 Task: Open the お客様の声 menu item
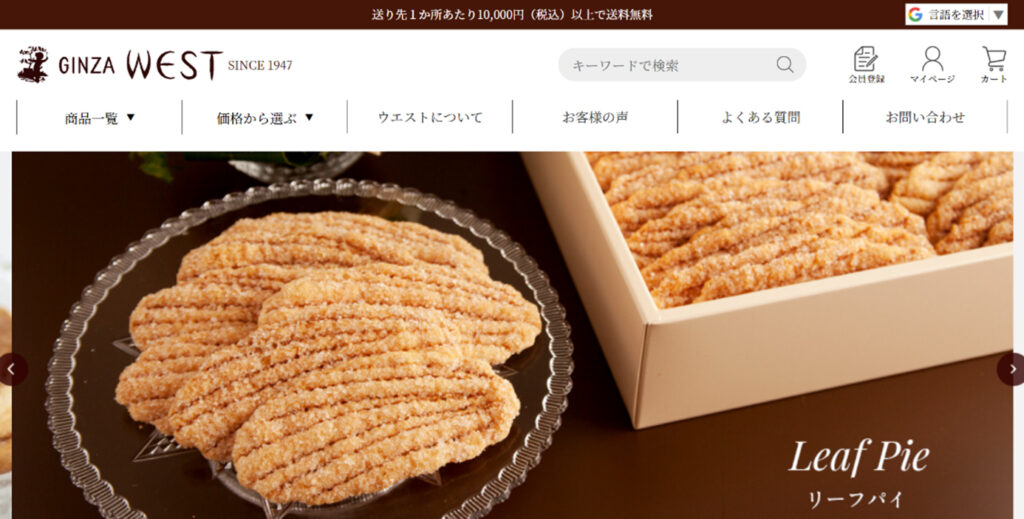[x=595, y=118]
